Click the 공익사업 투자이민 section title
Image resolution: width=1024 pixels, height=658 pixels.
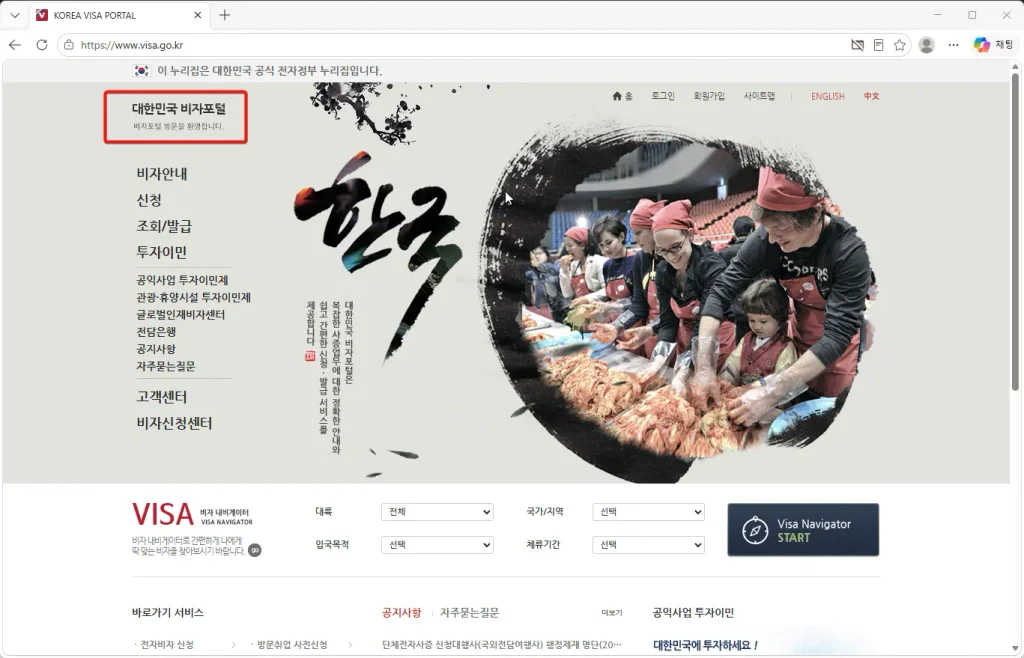pyautogui.click(x=693, y=613)
